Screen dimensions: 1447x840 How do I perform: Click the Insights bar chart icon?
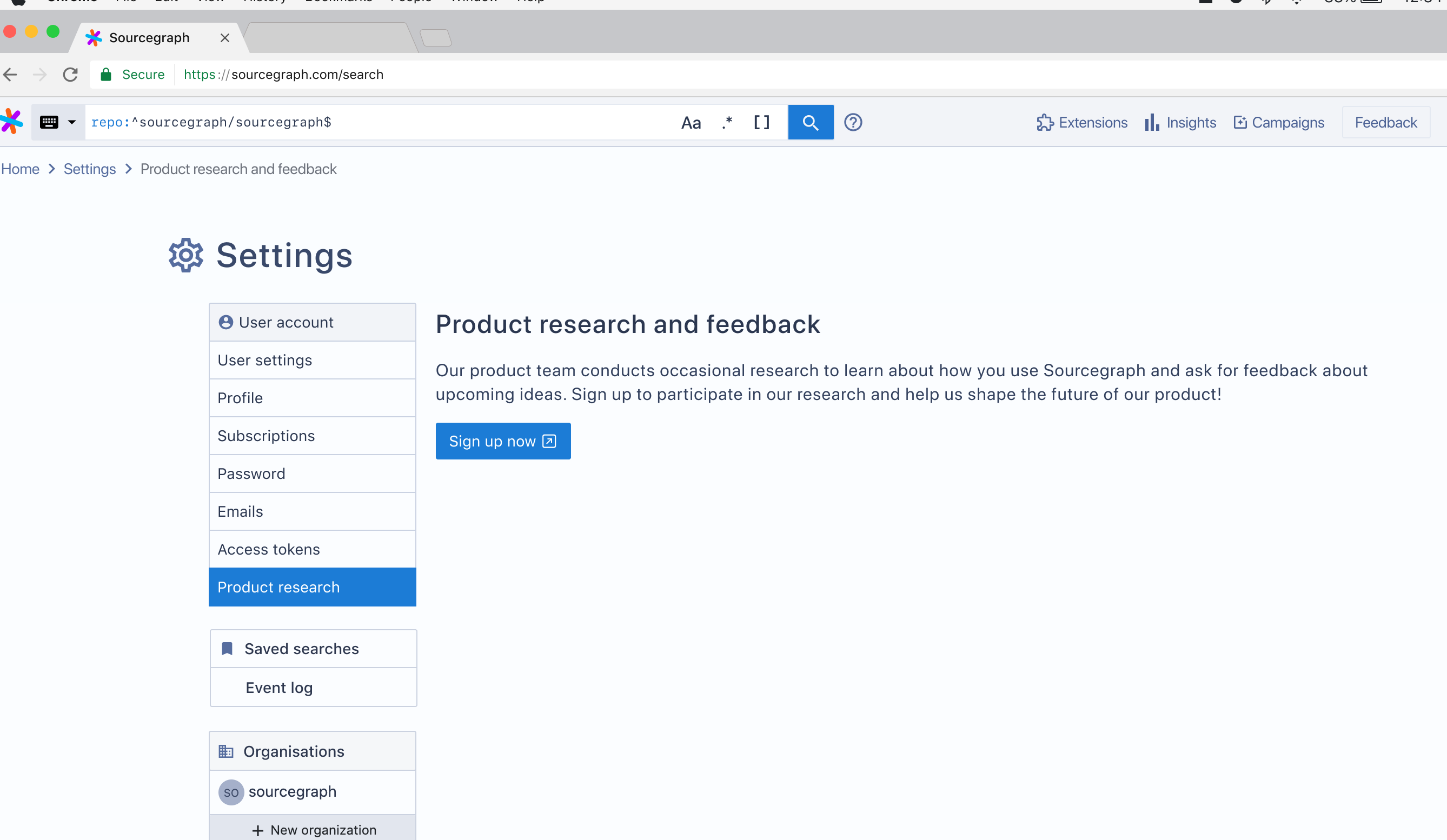1152,122
